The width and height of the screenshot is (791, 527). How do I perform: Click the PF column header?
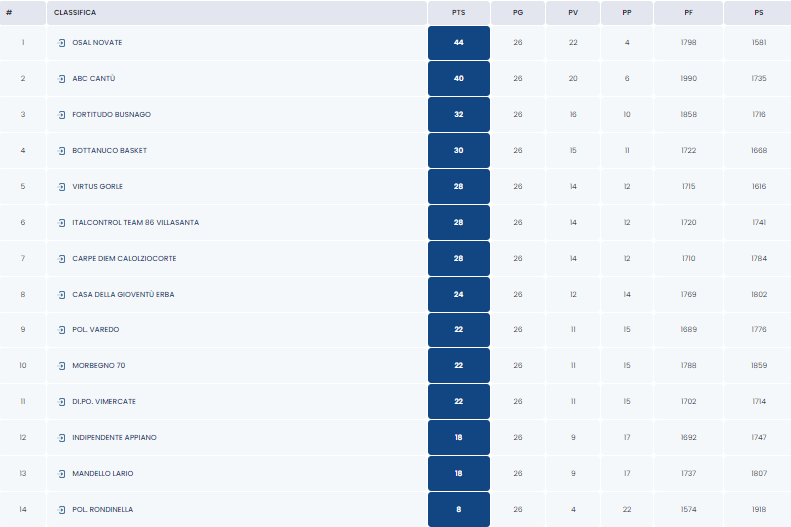(x=689, y=13)
